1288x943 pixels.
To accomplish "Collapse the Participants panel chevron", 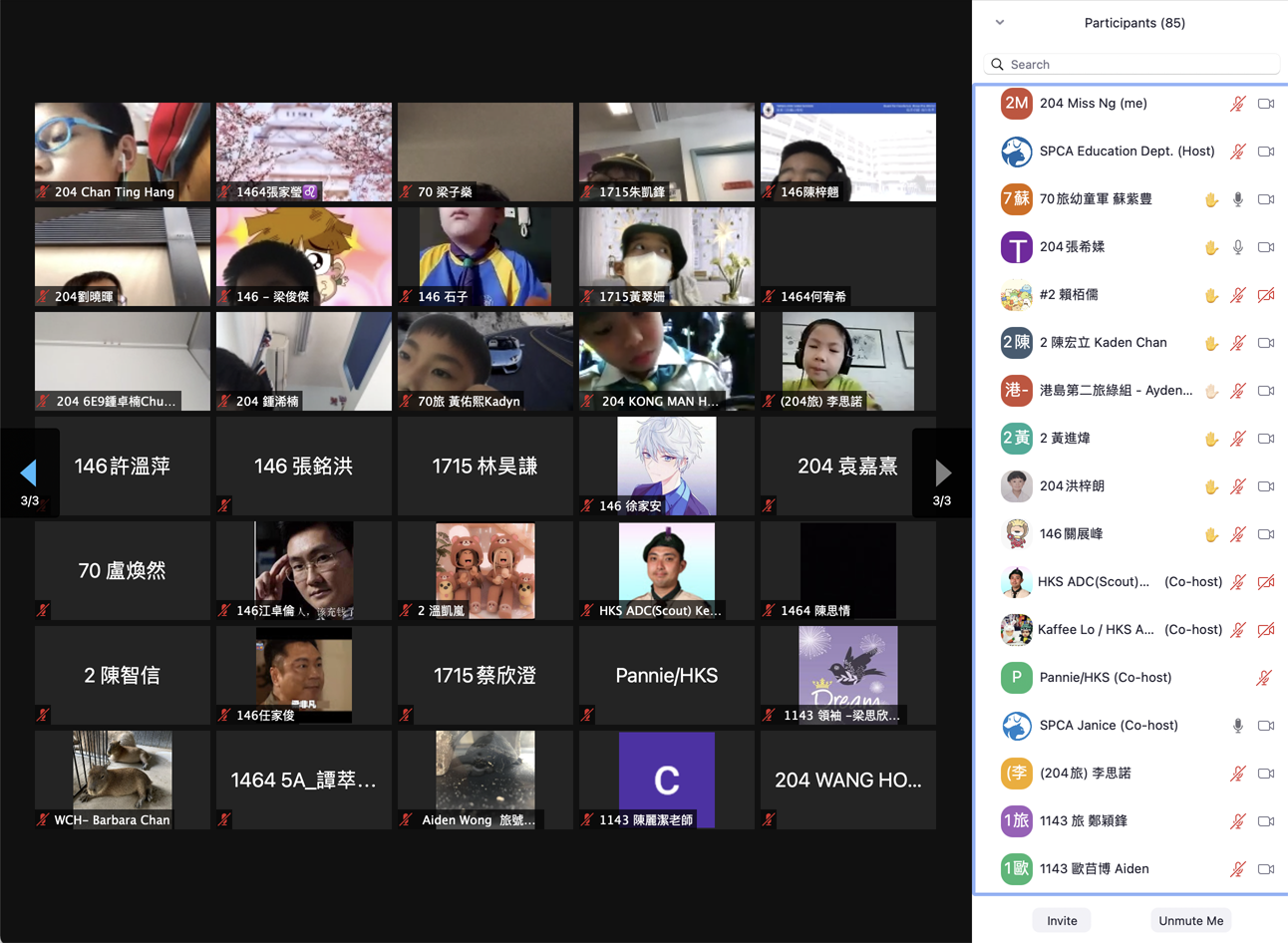I will [x=999, y=23].
